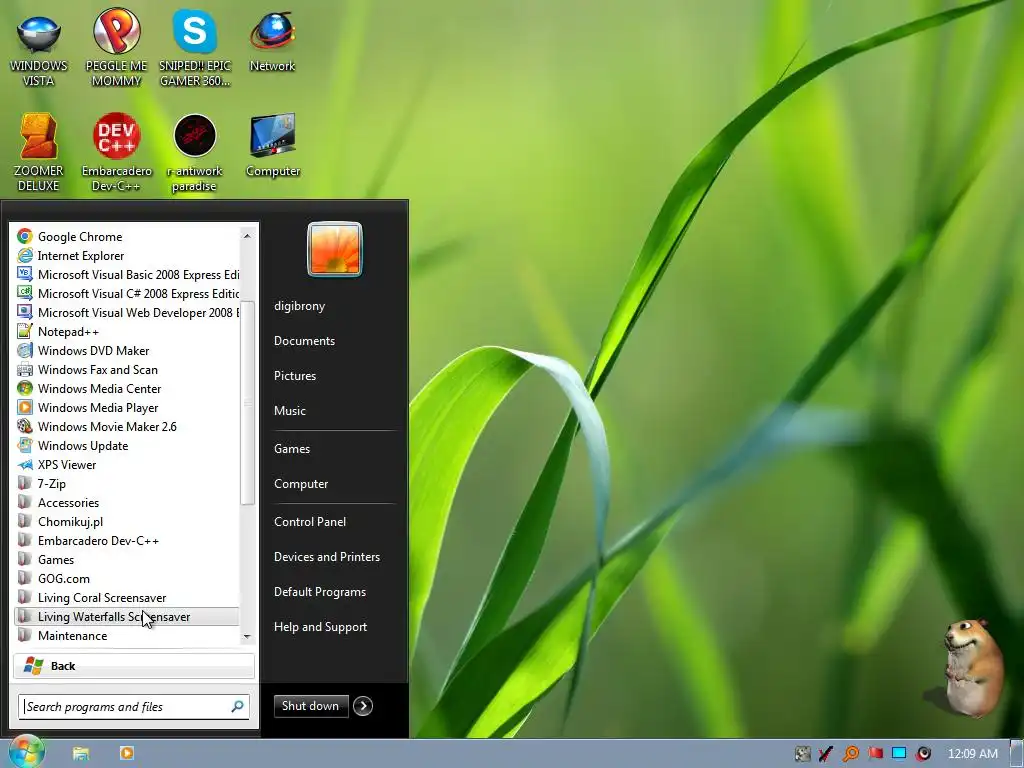Image resolution: width=1024 pixels, height=768 pixels.
Task: Open Computer in the Start menu right pane
Action: point(301,484)
